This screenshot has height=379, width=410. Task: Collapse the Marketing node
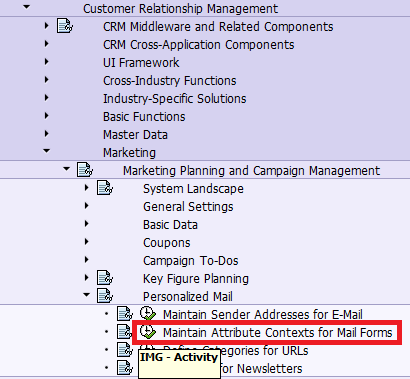46,151
